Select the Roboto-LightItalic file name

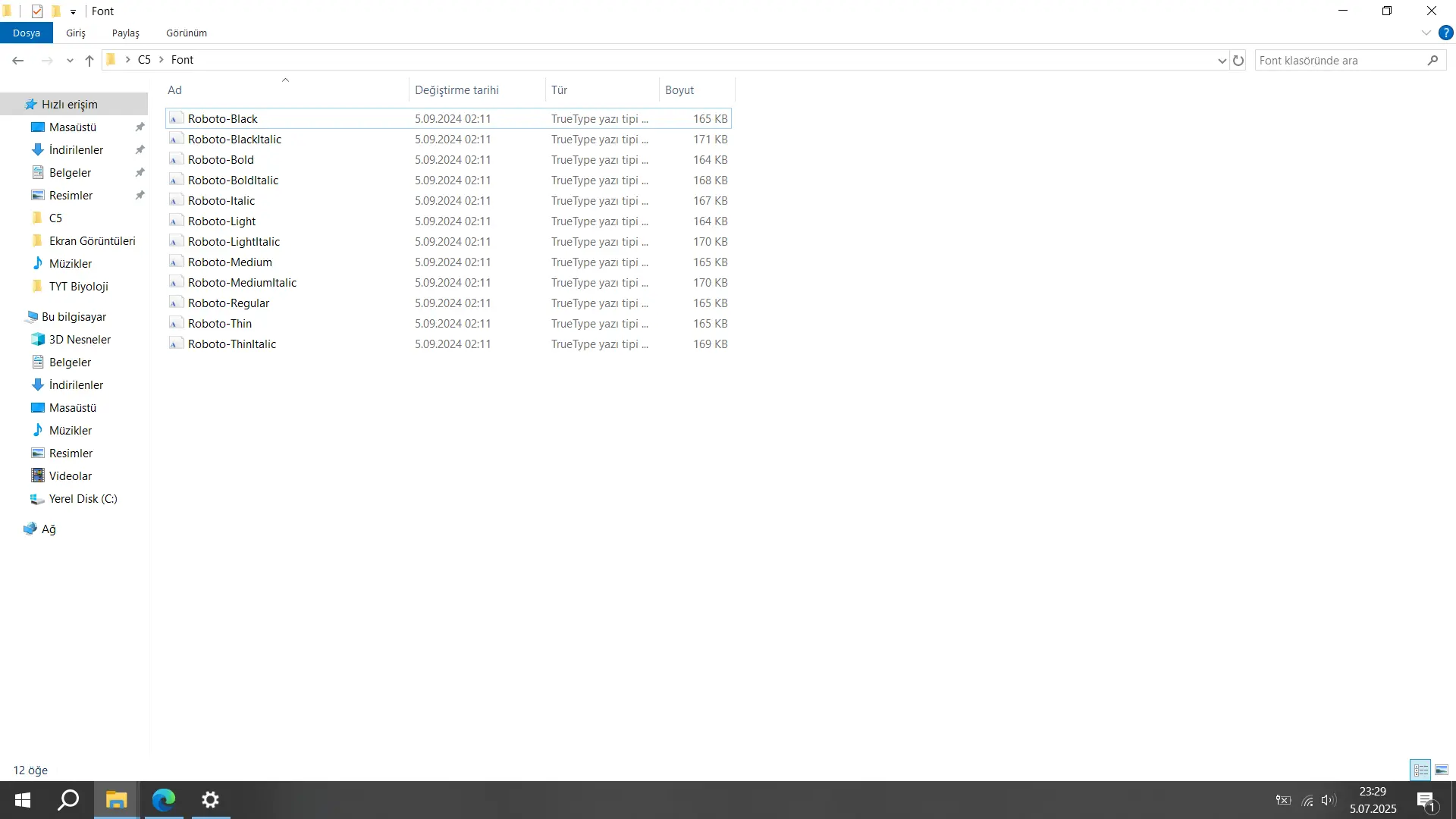pos(234,242)
